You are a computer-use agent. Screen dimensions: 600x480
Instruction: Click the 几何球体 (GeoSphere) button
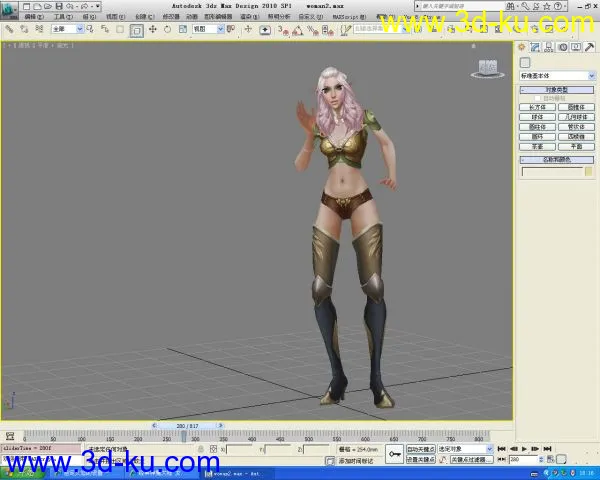click(576, 117)
